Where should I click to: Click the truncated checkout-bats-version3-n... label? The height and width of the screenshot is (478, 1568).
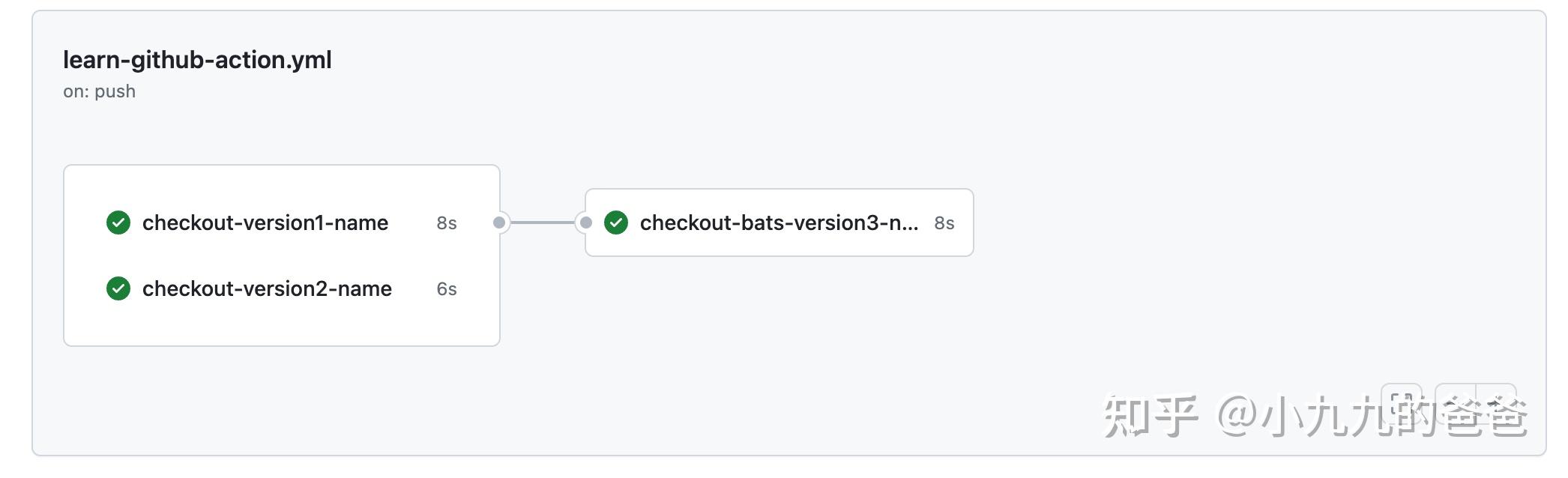tap(780, 223)
